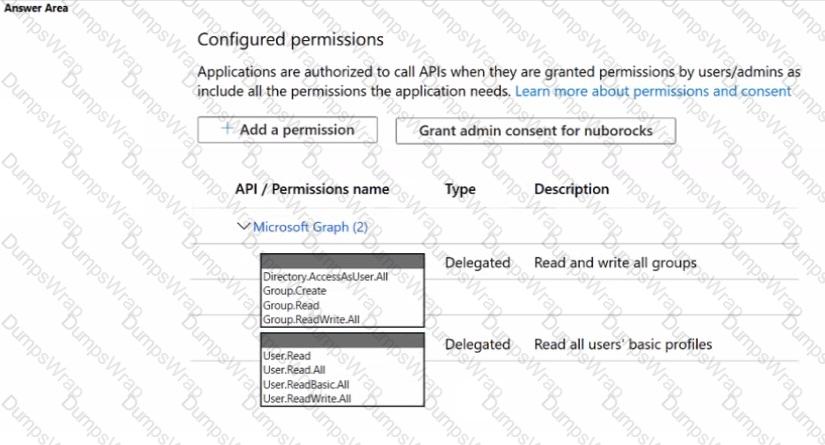Click the Description column header
Viewport: 825px width, 445px height.
point(571,189)
